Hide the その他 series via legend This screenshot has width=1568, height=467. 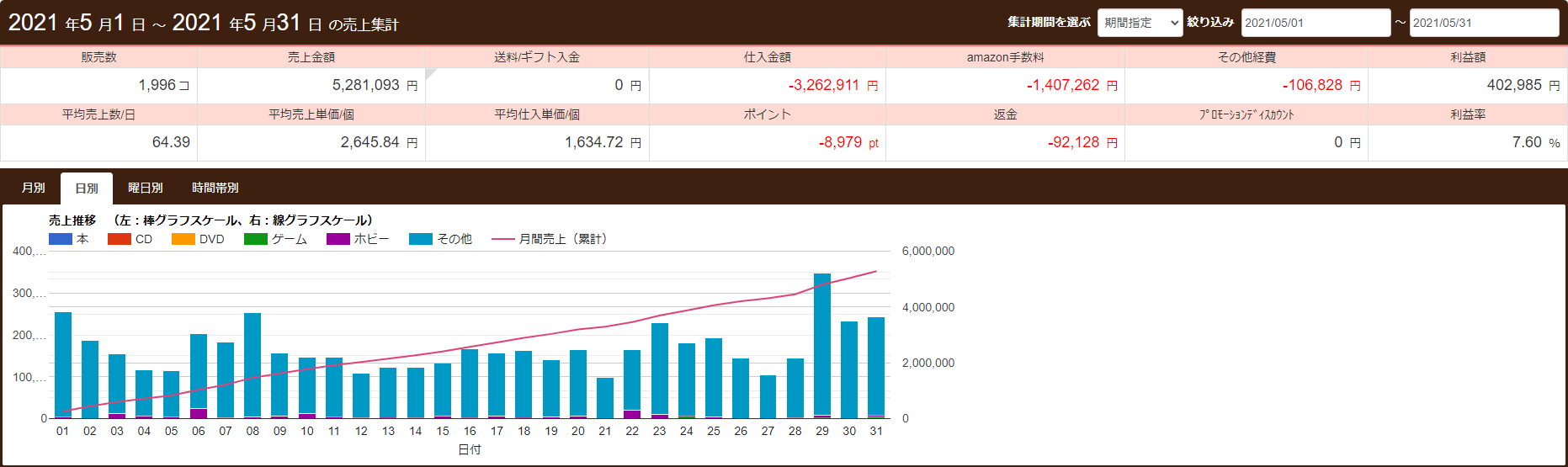point(420,239)
